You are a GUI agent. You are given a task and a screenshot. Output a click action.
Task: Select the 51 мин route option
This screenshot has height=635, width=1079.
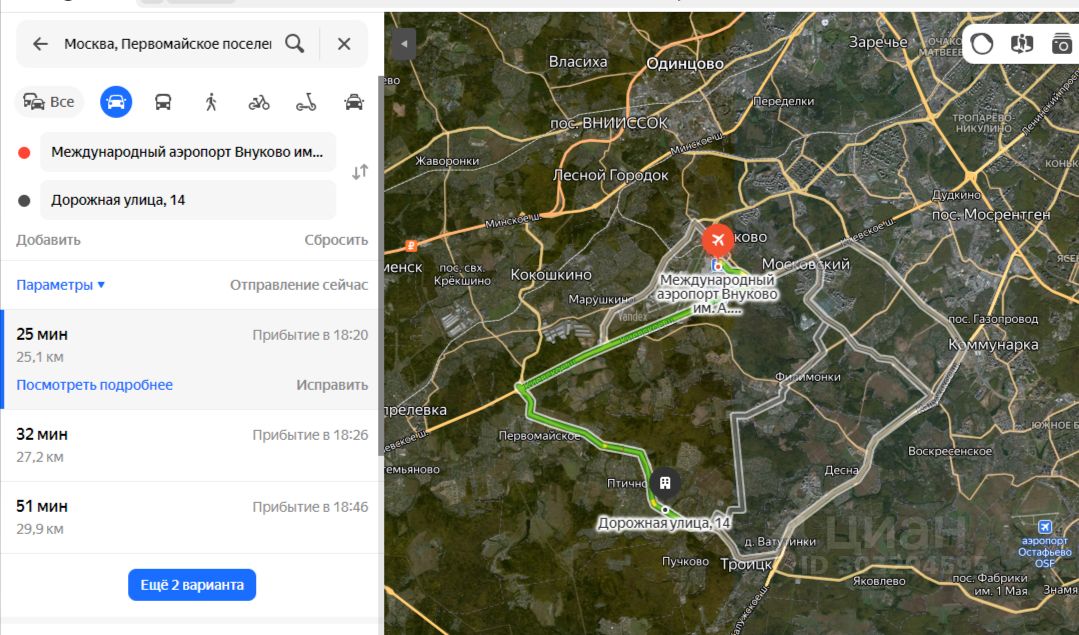point(190,517)
